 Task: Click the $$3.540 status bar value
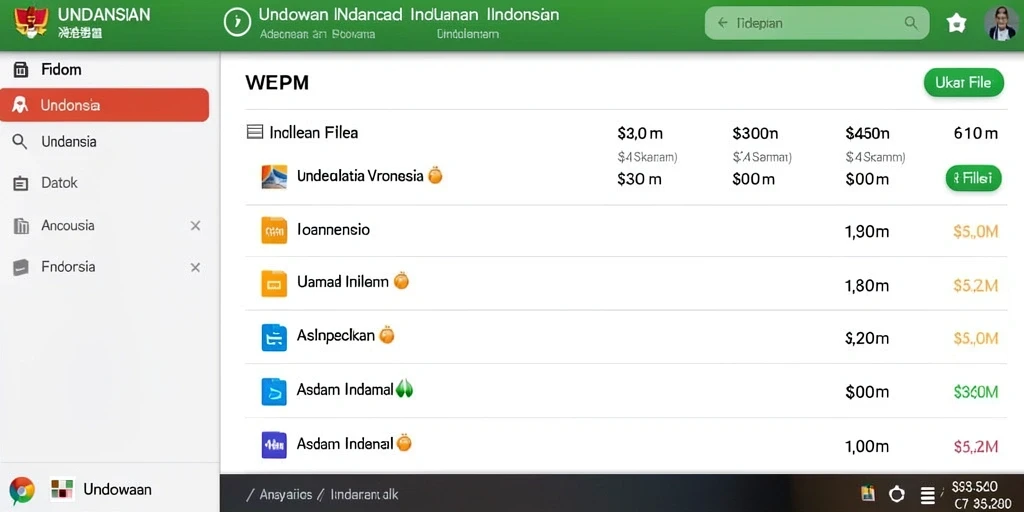974,487
